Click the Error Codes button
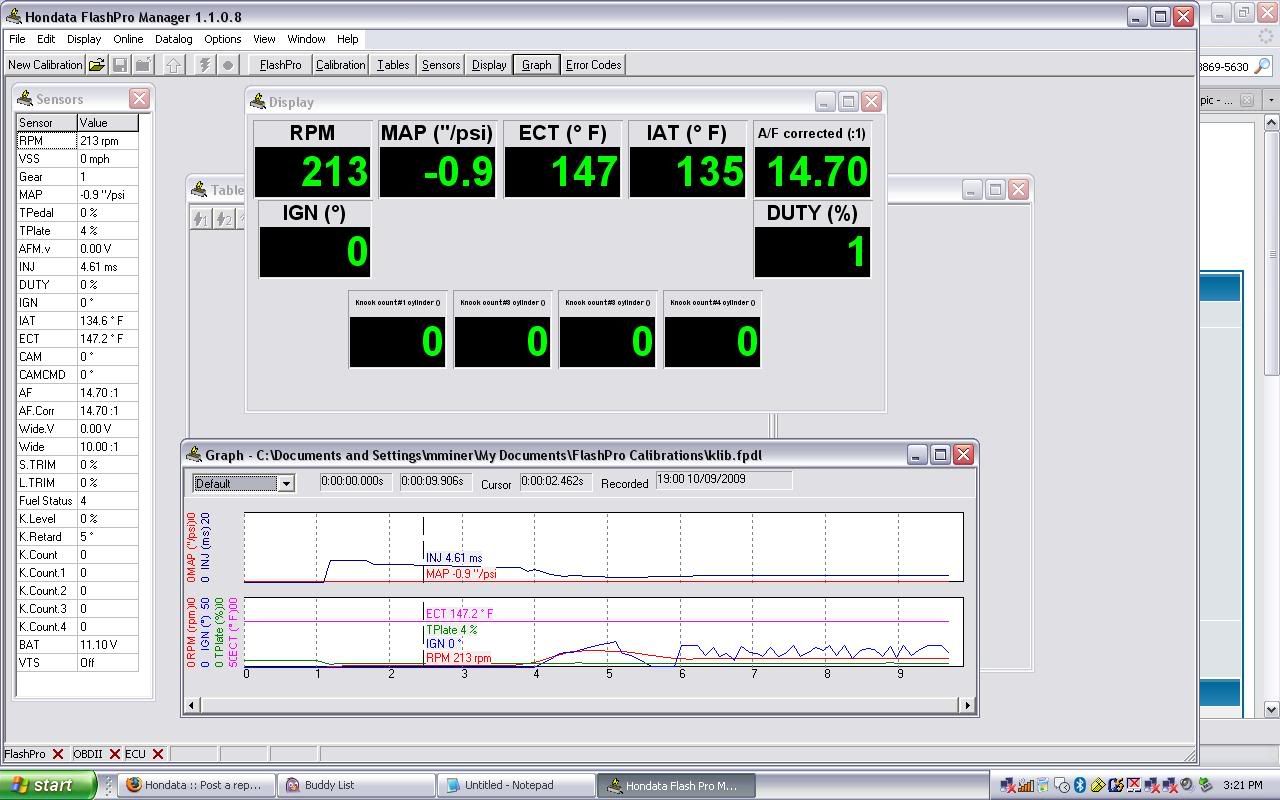The height and width of the screenshot is (800, 1280). coord(593,65)
